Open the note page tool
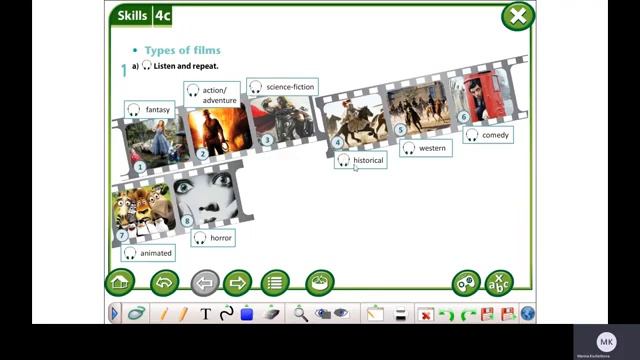 pos(375,313)
